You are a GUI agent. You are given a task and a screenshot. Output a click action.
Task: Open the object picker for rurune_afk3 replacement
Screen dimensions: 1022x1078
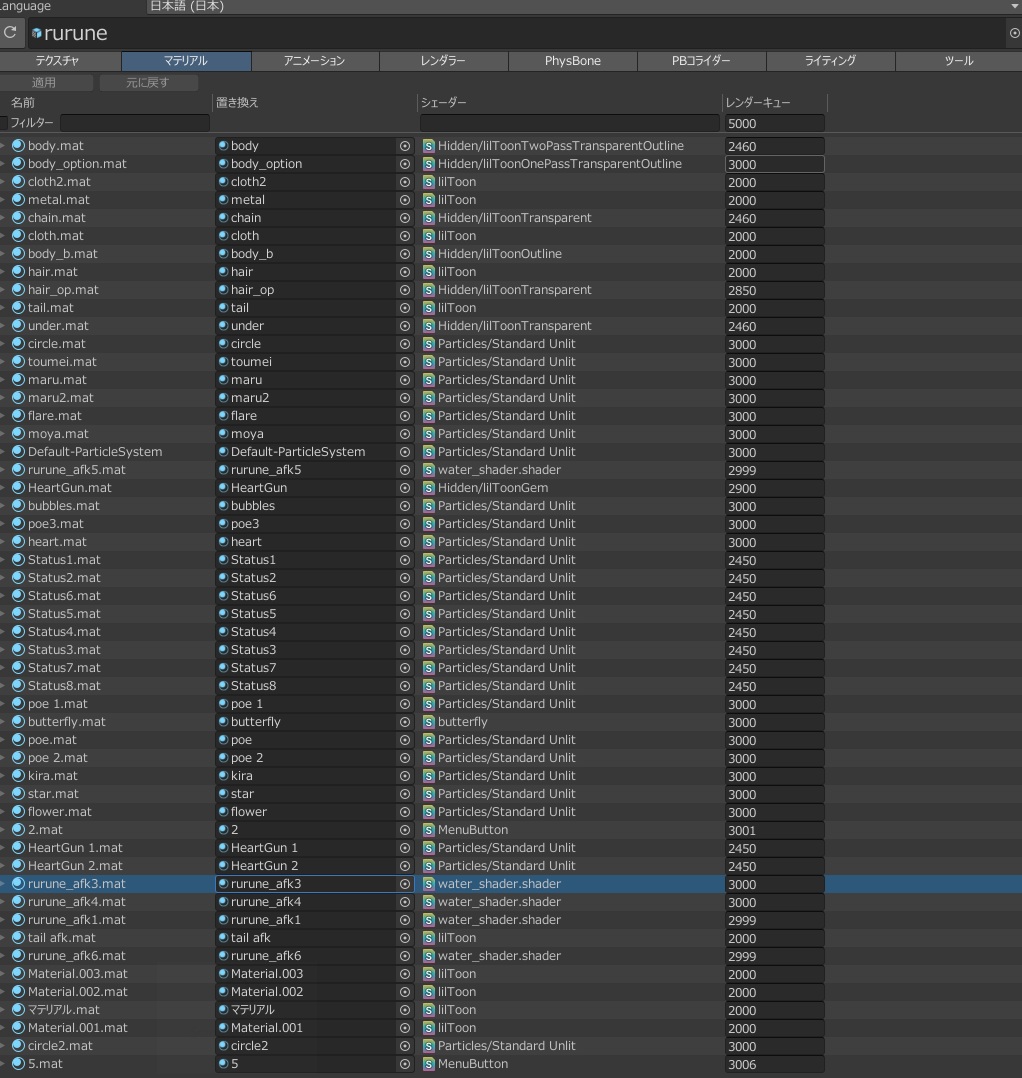pyautogui.click(x=405, y=884)
